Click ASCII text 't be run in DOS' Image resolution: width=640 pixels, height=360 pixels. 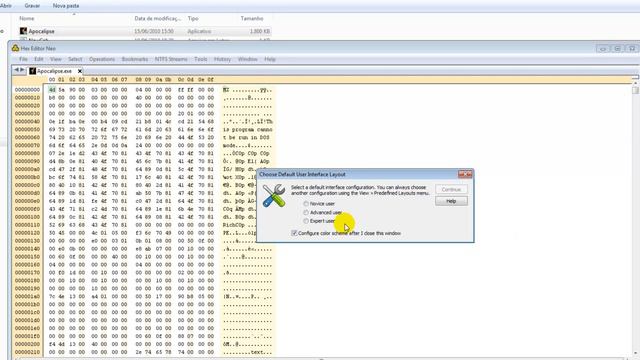coord(246,137)
